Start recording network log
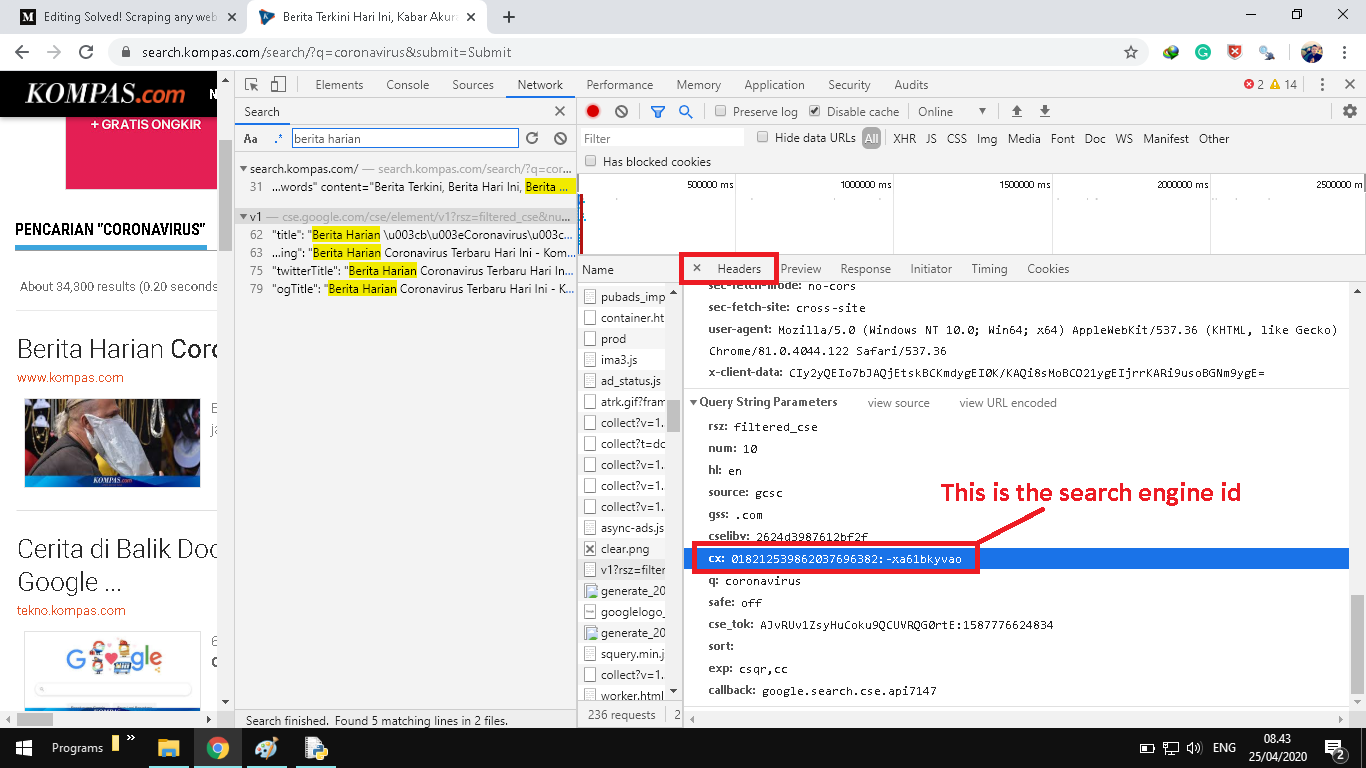Viewport: 1366px width, 768px height. (593, 111)
